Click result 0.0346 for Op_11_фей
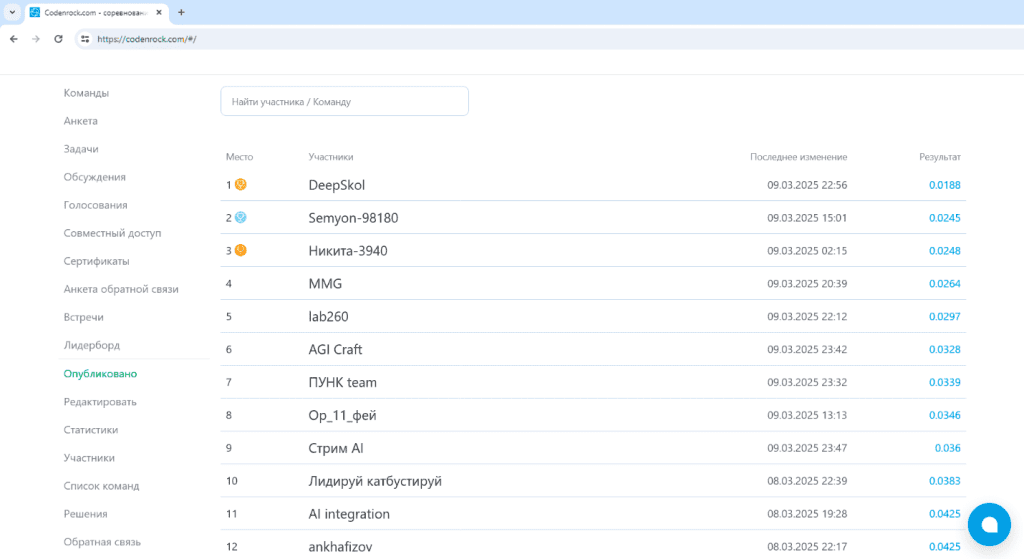 [x=945, y=415]
